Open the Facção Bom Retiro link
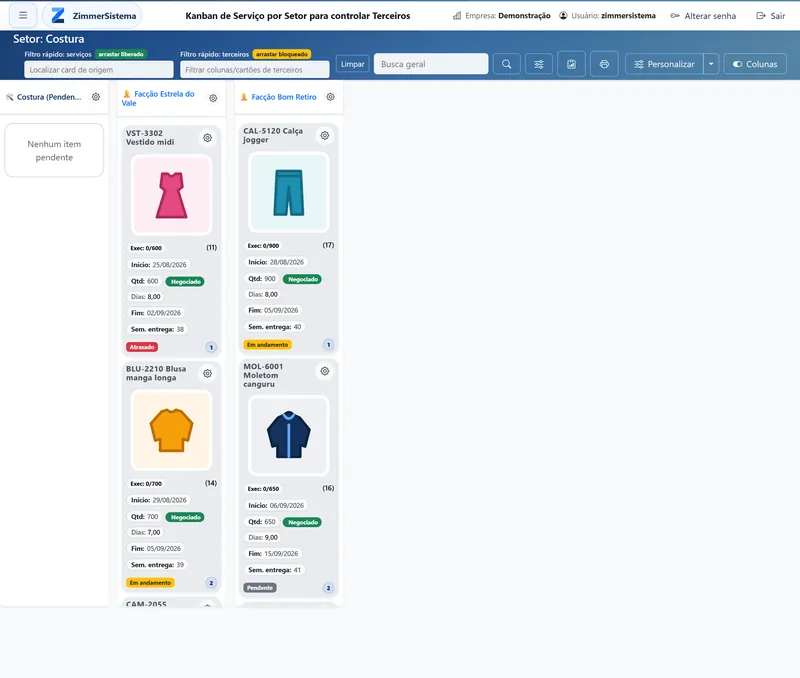This screenshot has height=678, width=800. pos(284,97)
